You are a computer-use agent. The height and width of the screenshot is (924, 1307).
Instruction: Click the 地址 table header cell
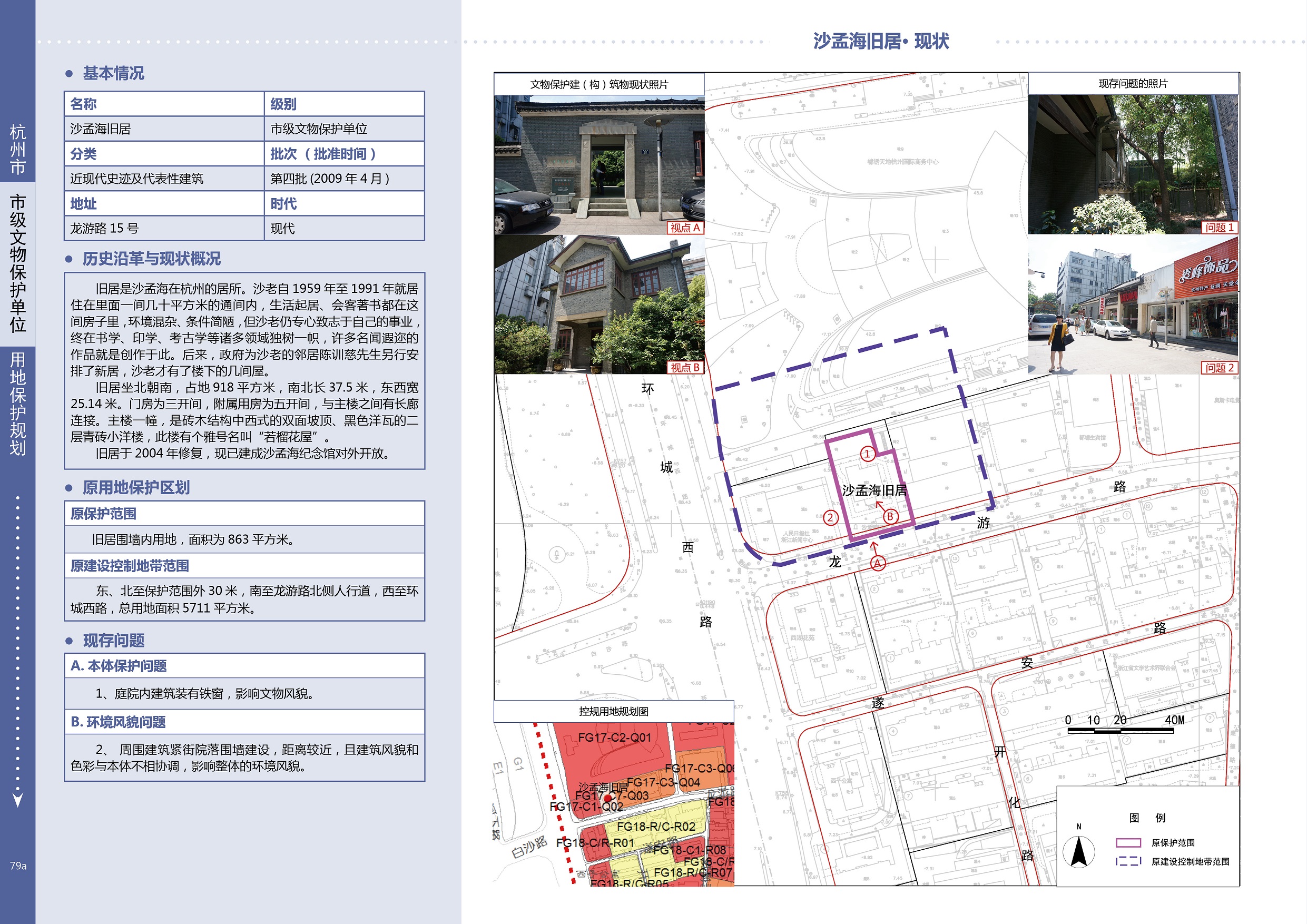(x=164, y=203)
